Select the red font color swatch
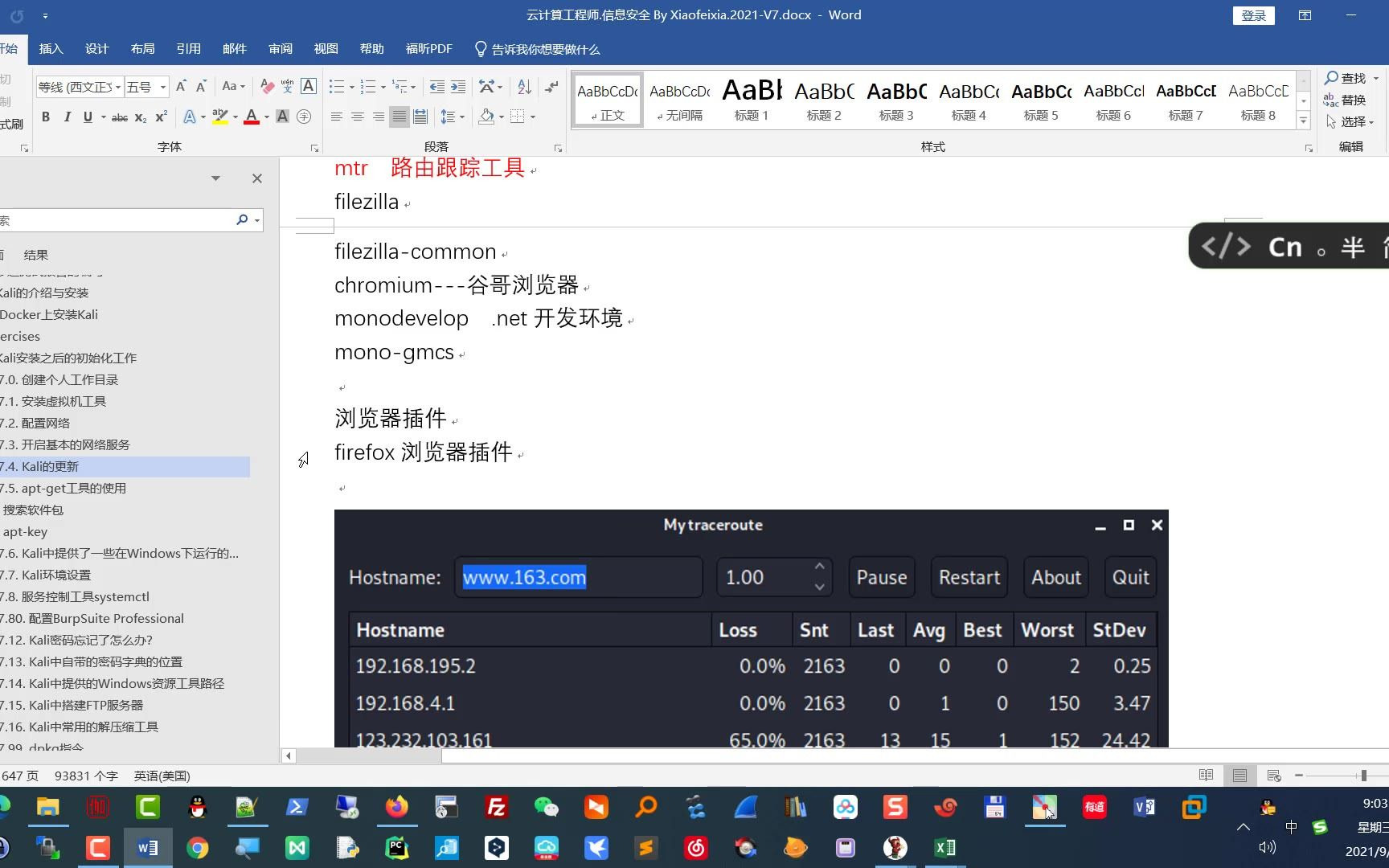This screenshot has height=868, width=1389. [250, 117]
